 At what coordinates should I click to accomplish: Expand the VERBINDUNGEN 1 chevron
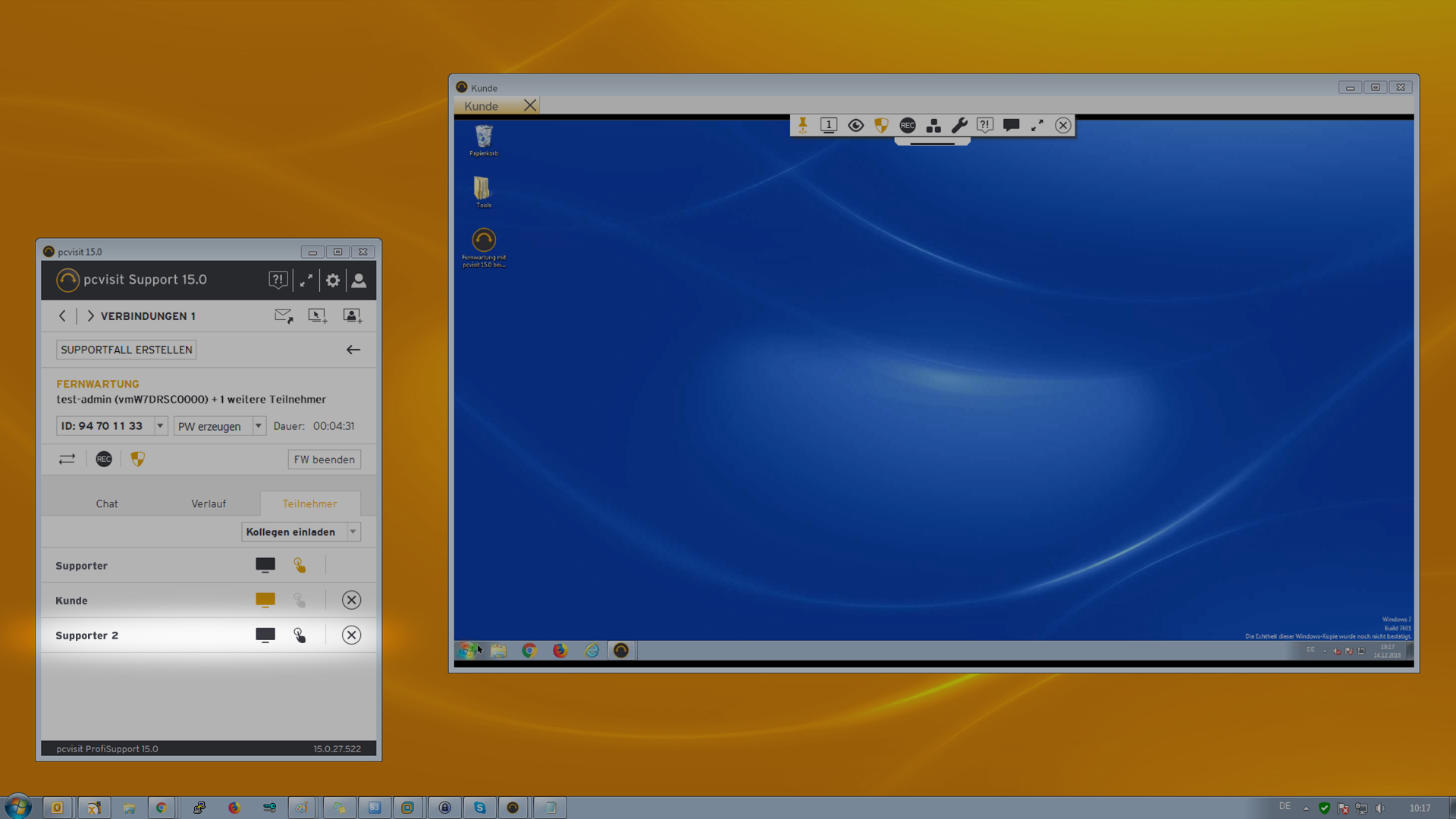(90, 315)
